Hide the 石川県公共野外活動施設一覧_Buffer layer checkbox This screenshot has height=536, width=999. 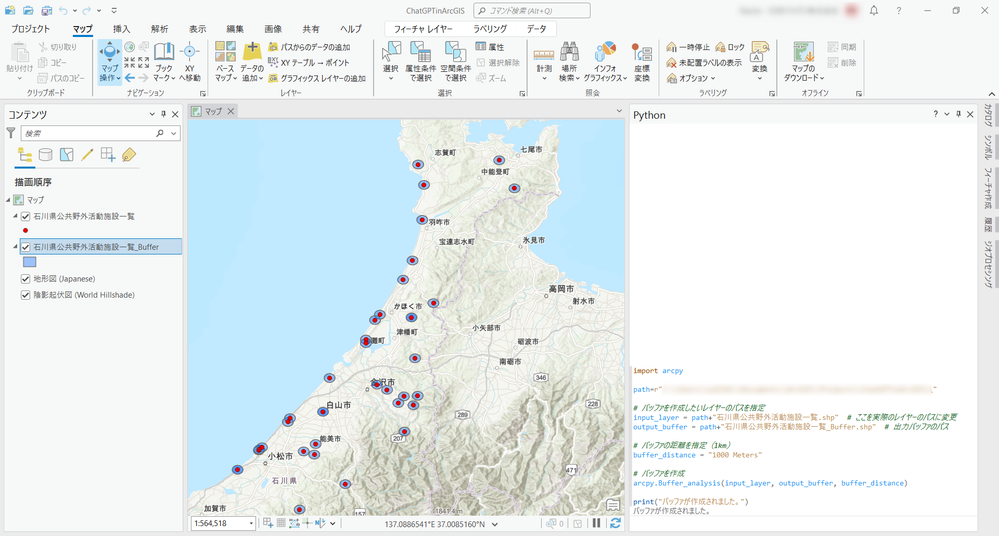click(x=26, y=246)
